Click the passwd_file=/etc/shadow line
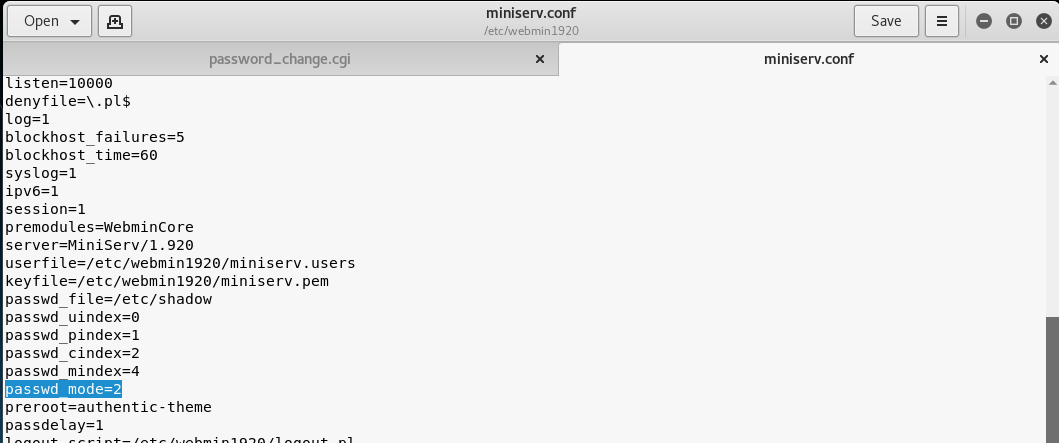 pyautogui.click(x=108, y=299)
